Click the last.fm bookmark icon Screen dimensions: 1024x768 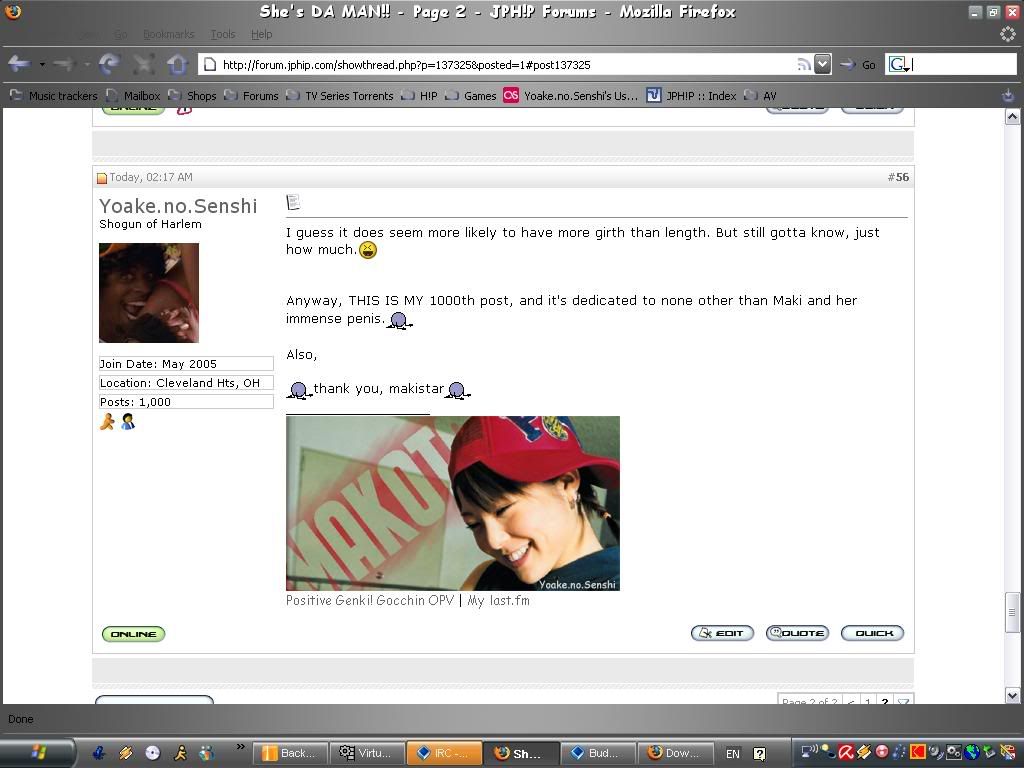[511, 95]
